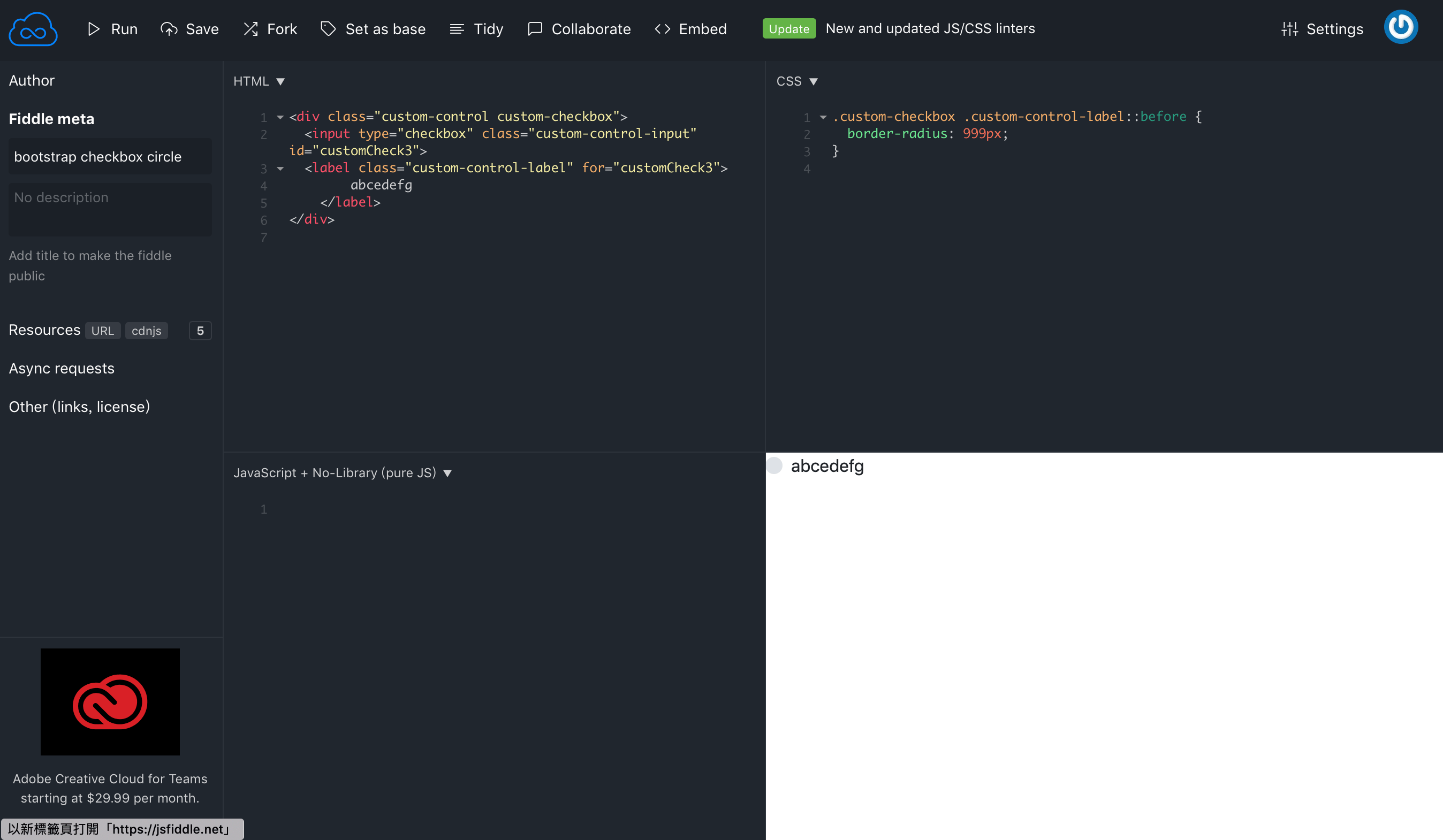This screenshot has height=840, width=1443.
Task: Open Settings with the sliders icon
Action: coord(1322,28)
